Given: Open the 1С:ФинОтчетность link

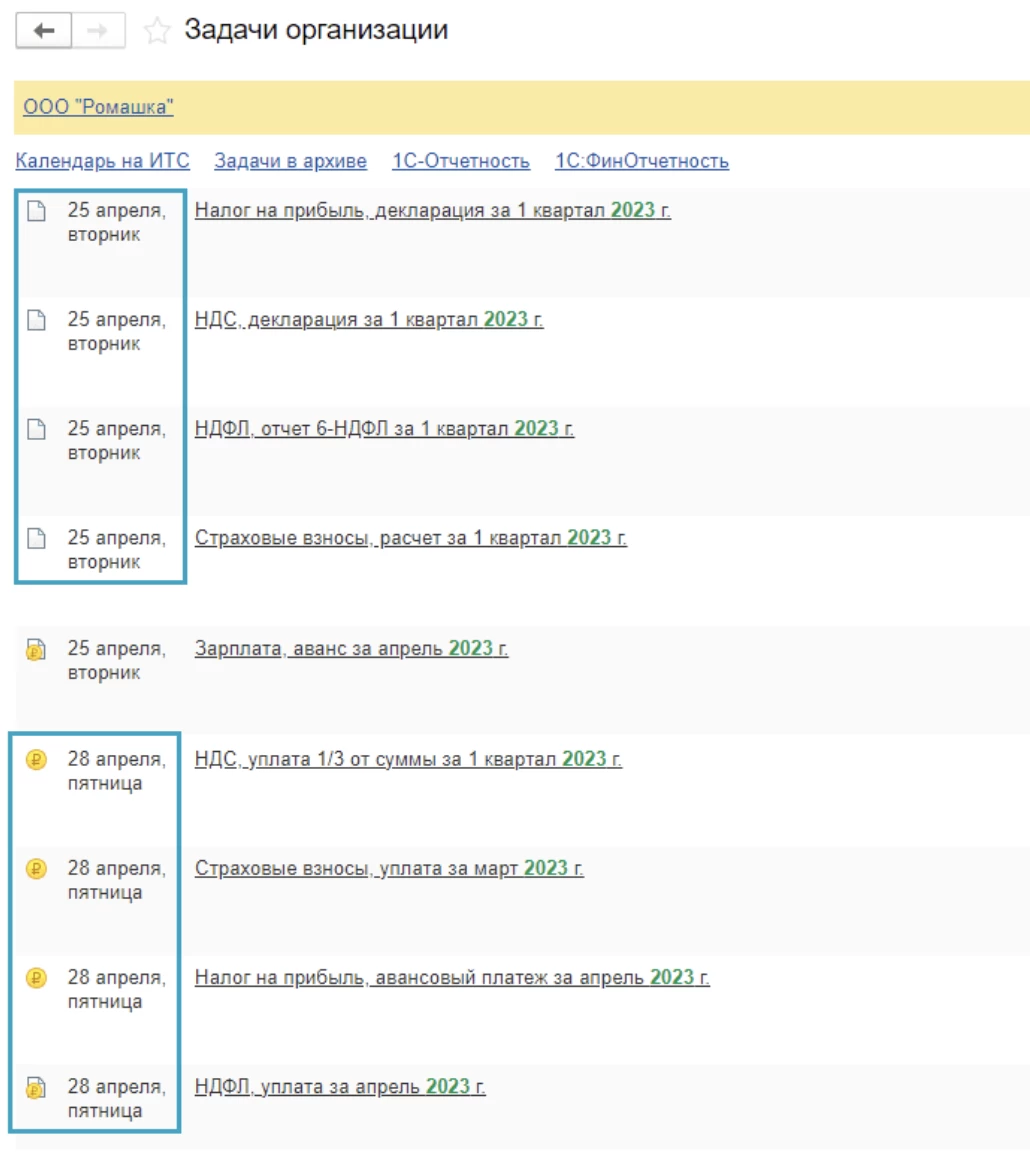Looking at the screenshot, I should pos(642,161).
